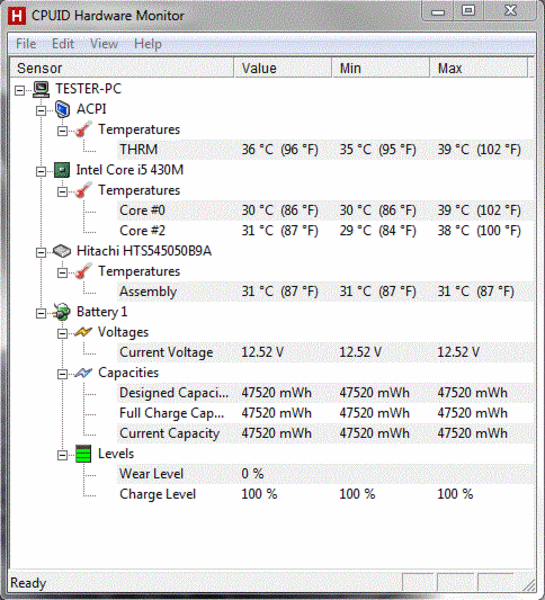This screenshot has width=545, height=600.
Task: Select the Current Voltage row
Action: pyautogui.click(x=326, y=352)
